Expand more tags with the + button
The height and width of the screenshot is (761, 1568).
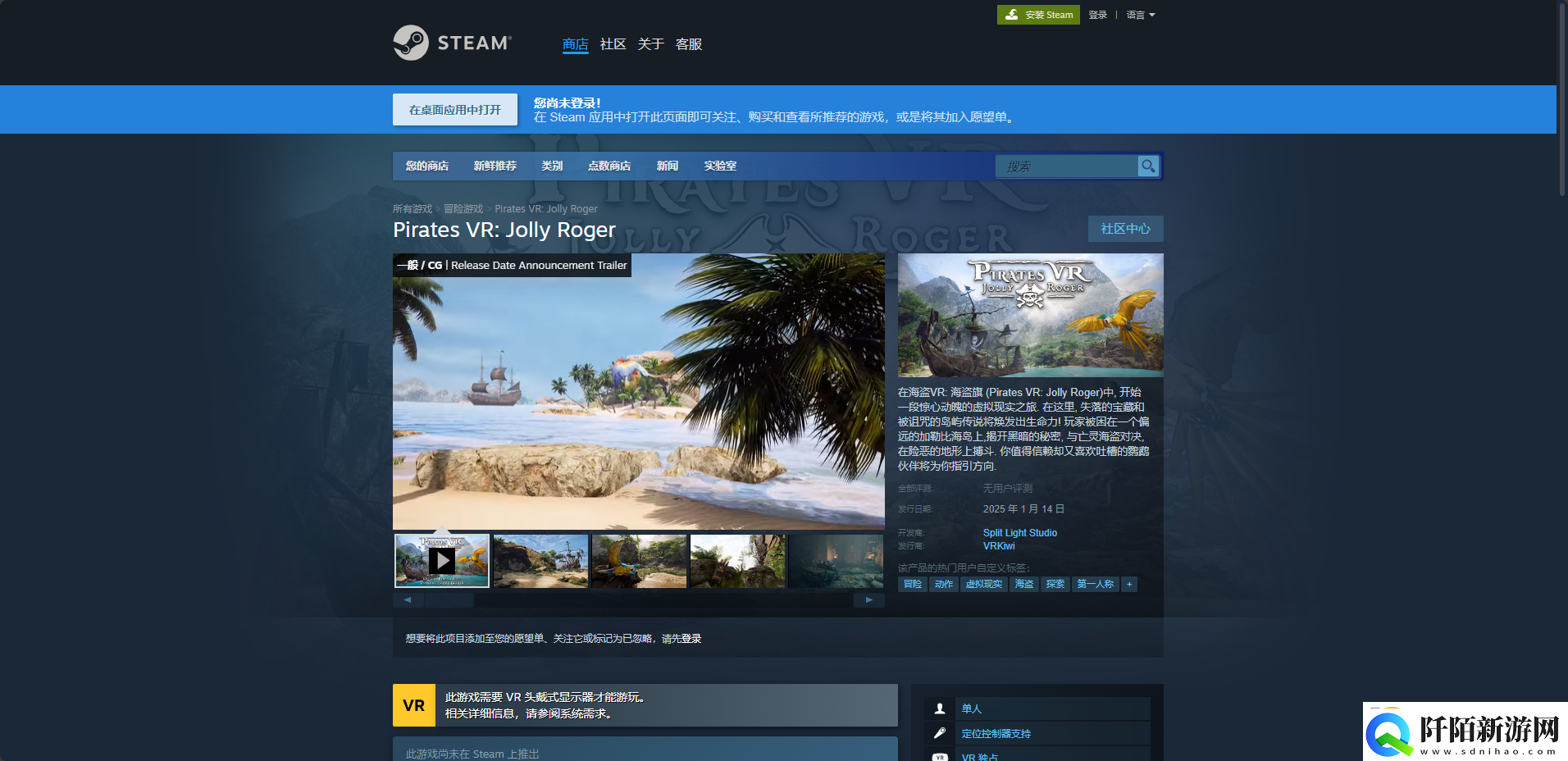[1129, 584]
